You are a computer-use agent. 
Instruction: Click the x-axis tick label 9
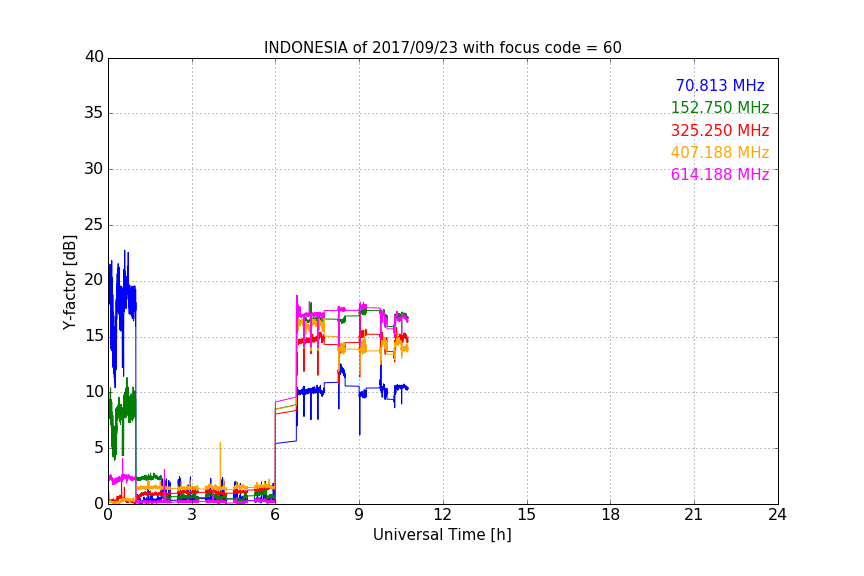point(359,515)
